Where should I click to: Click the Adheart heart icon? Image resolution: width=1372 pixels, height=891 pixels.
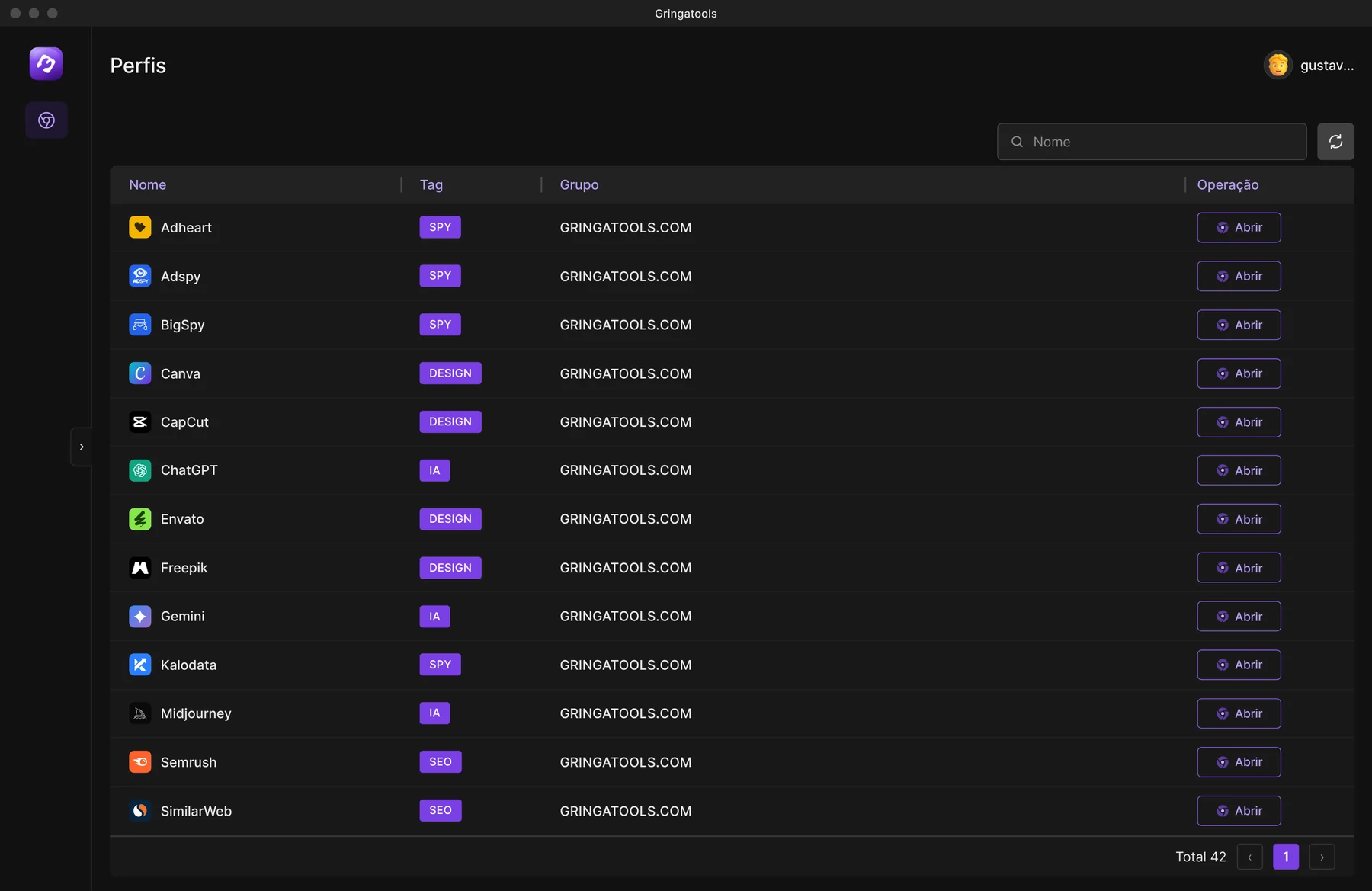point(140,227)
